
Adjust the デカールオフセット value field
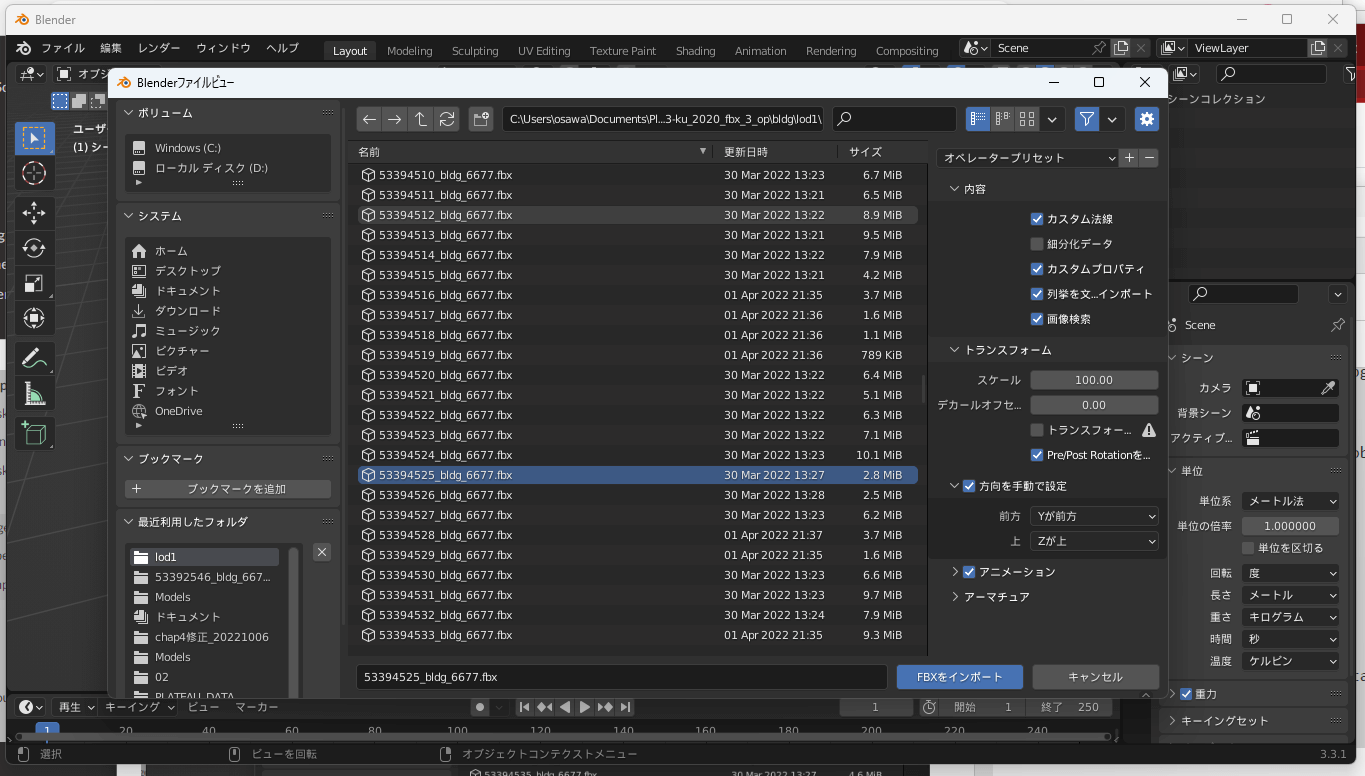tap(1094, 405)
